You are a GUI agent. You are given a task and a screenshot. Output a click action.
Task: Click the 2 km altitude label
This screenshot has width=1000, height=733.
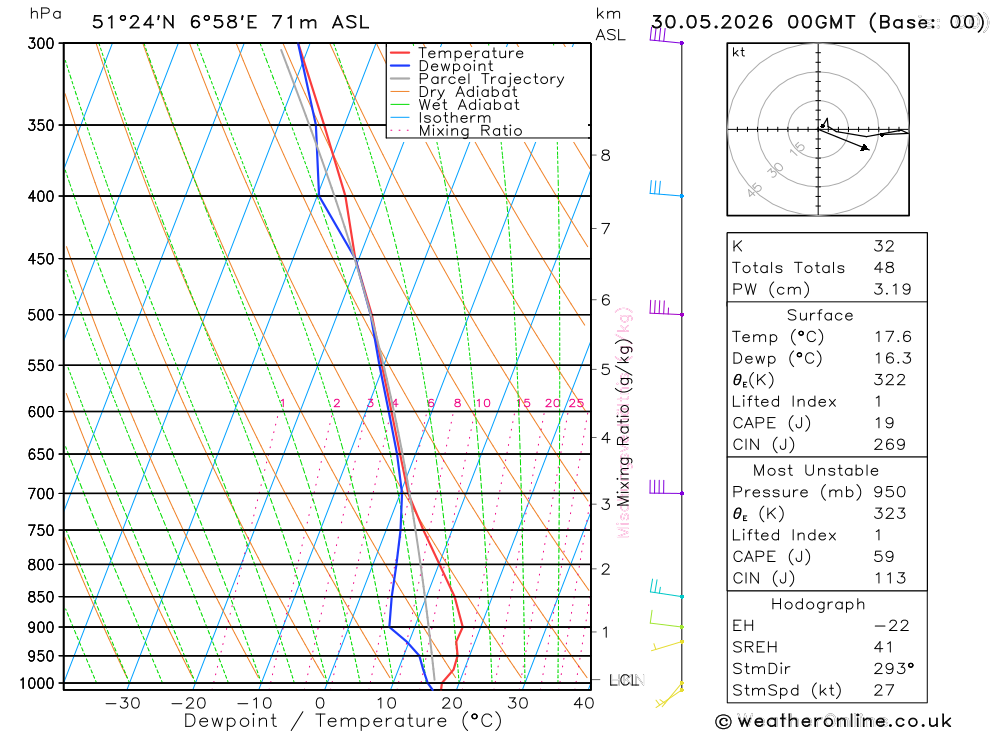tap(605, 569)
